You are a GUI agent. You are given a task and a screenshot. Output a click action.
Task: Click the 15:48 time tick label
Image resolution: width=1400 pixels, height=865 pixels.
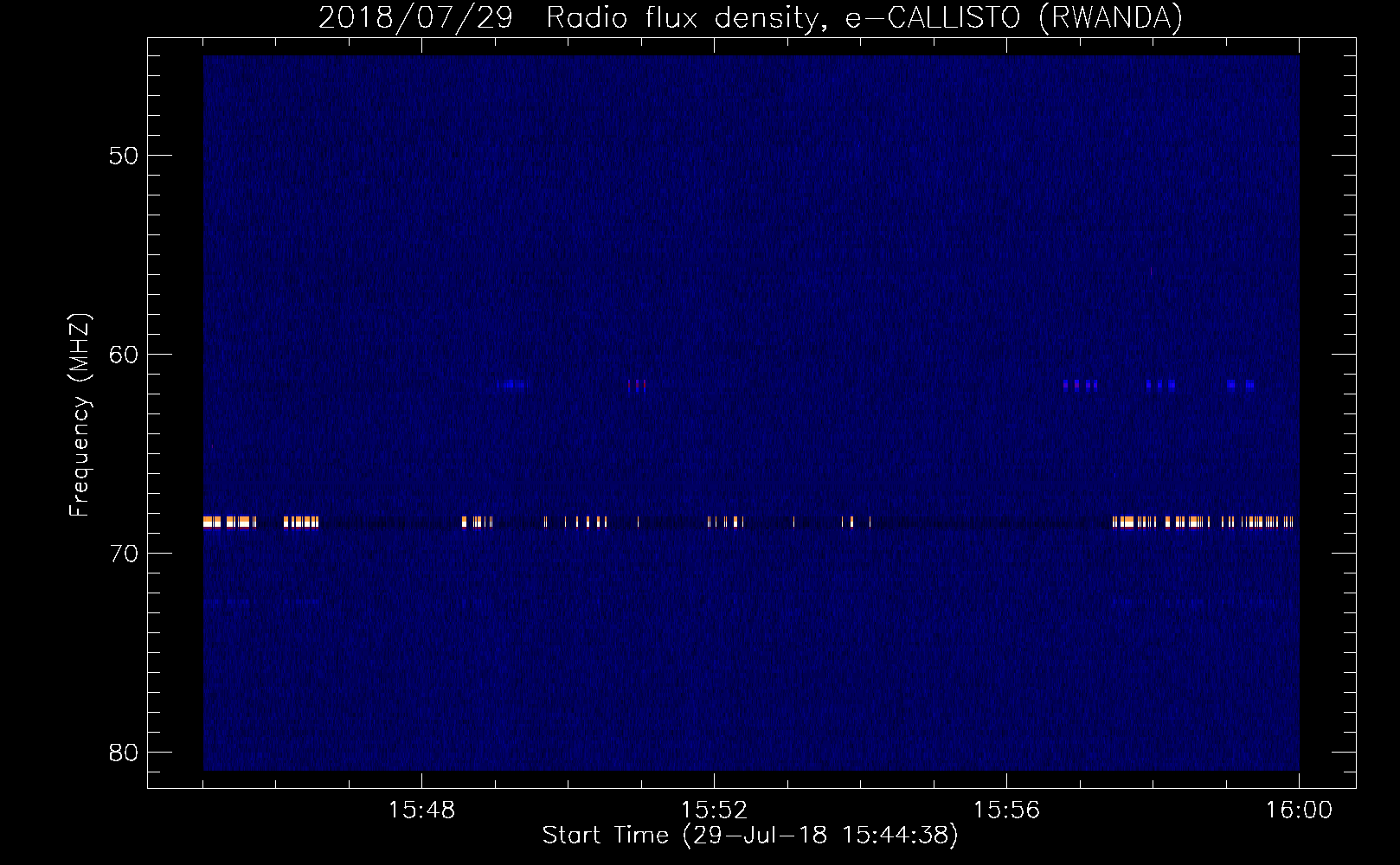421,811
